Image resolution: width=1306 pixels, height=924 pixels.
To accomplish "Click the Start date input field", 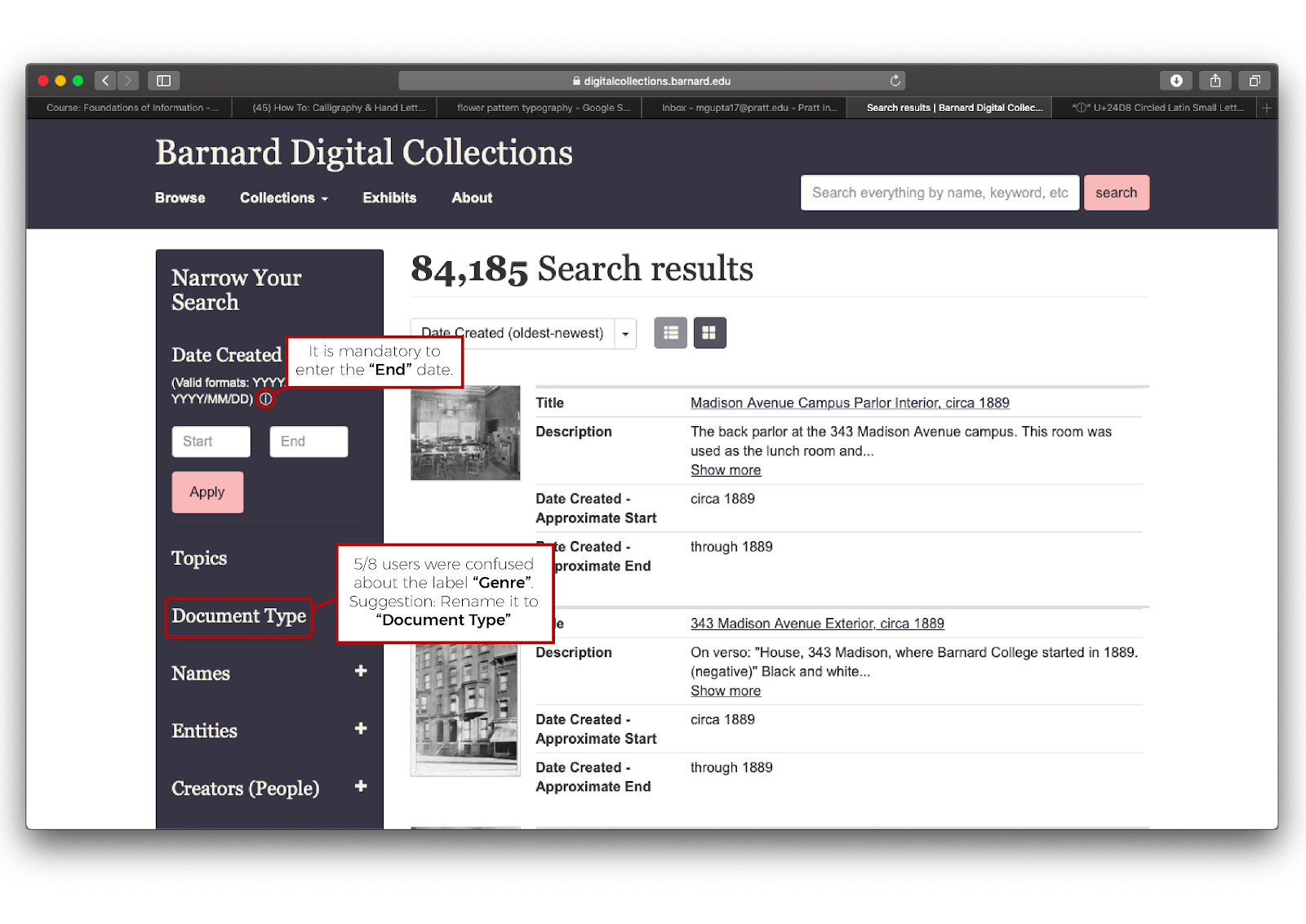I will coord(211,442).
